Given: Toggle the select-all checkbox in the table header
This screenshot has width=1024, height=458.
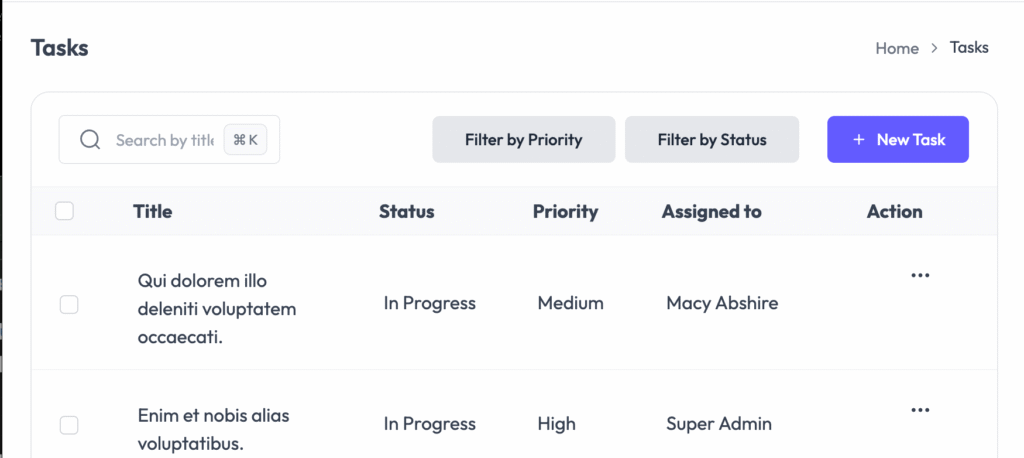Looking at the screenshot, I should [65, 211].
